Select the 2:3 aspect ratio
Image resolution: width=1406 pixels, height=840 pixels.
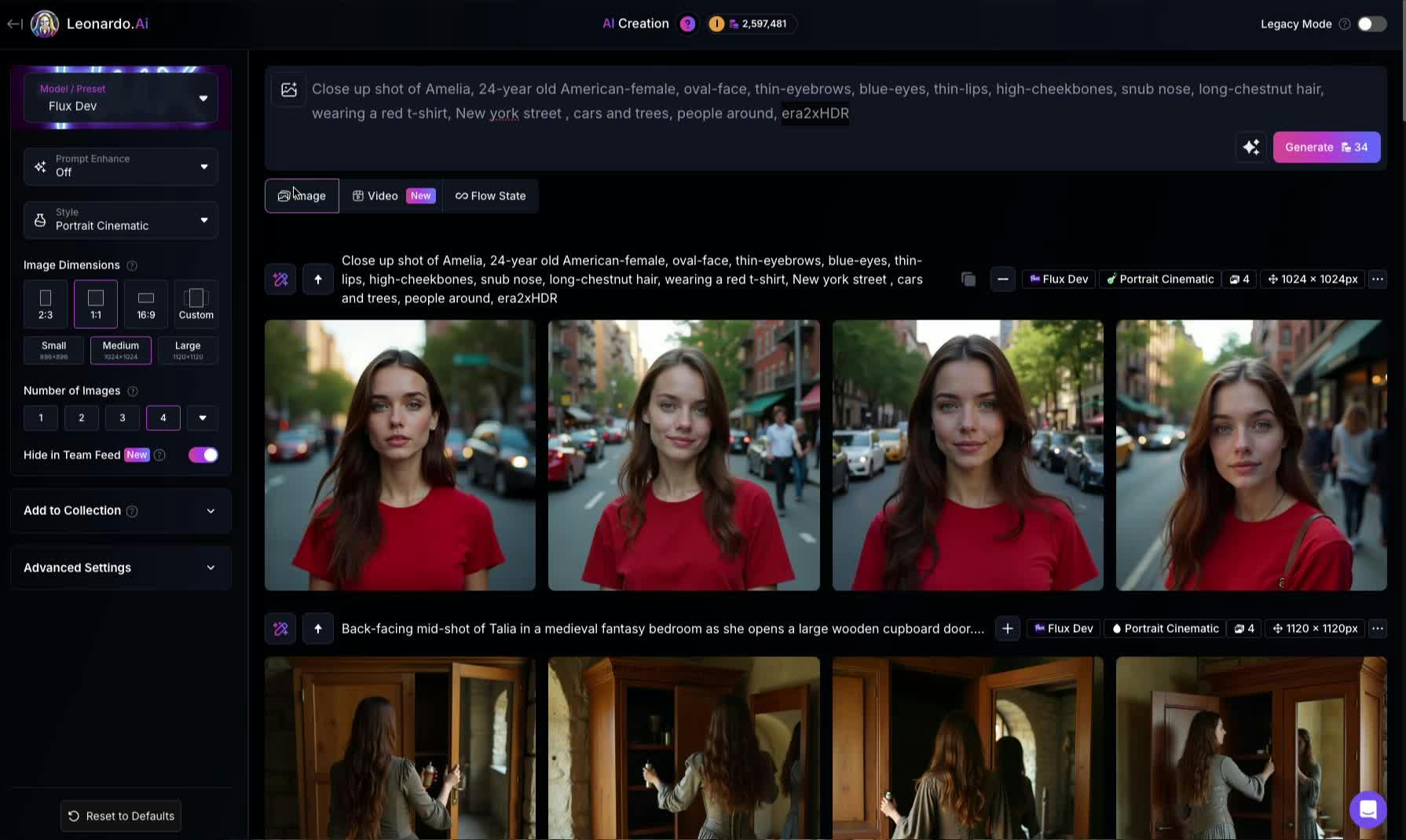(x=46, y=304)
